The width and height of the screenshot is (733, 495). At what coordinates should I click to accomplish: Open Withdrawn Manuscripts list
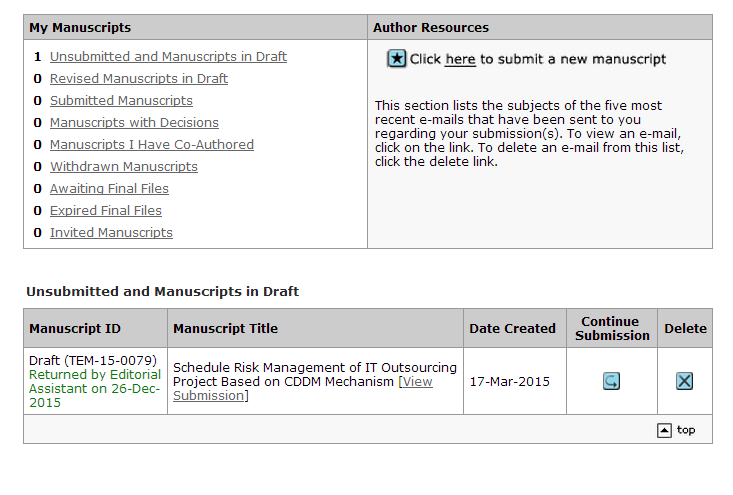(124, 167)
